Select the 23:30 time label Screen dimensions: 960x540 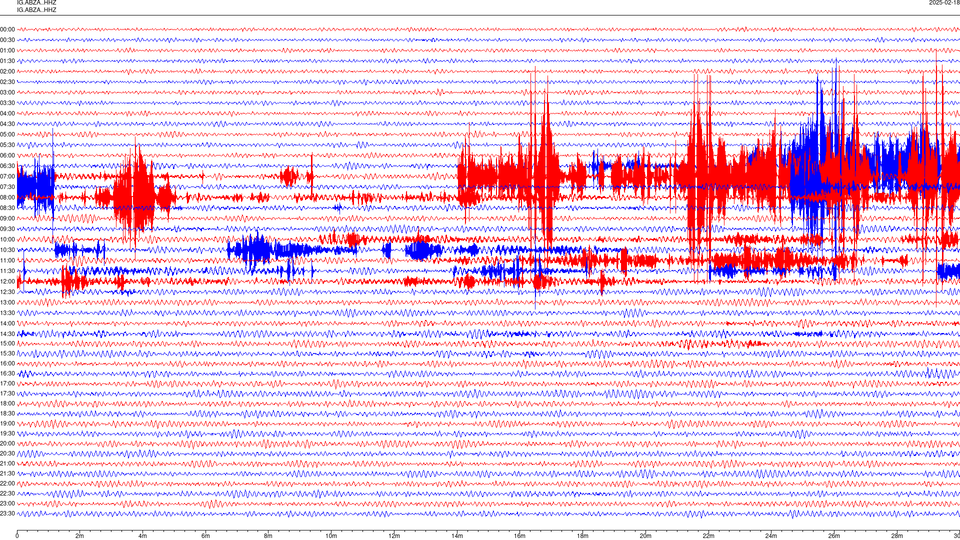7,514
